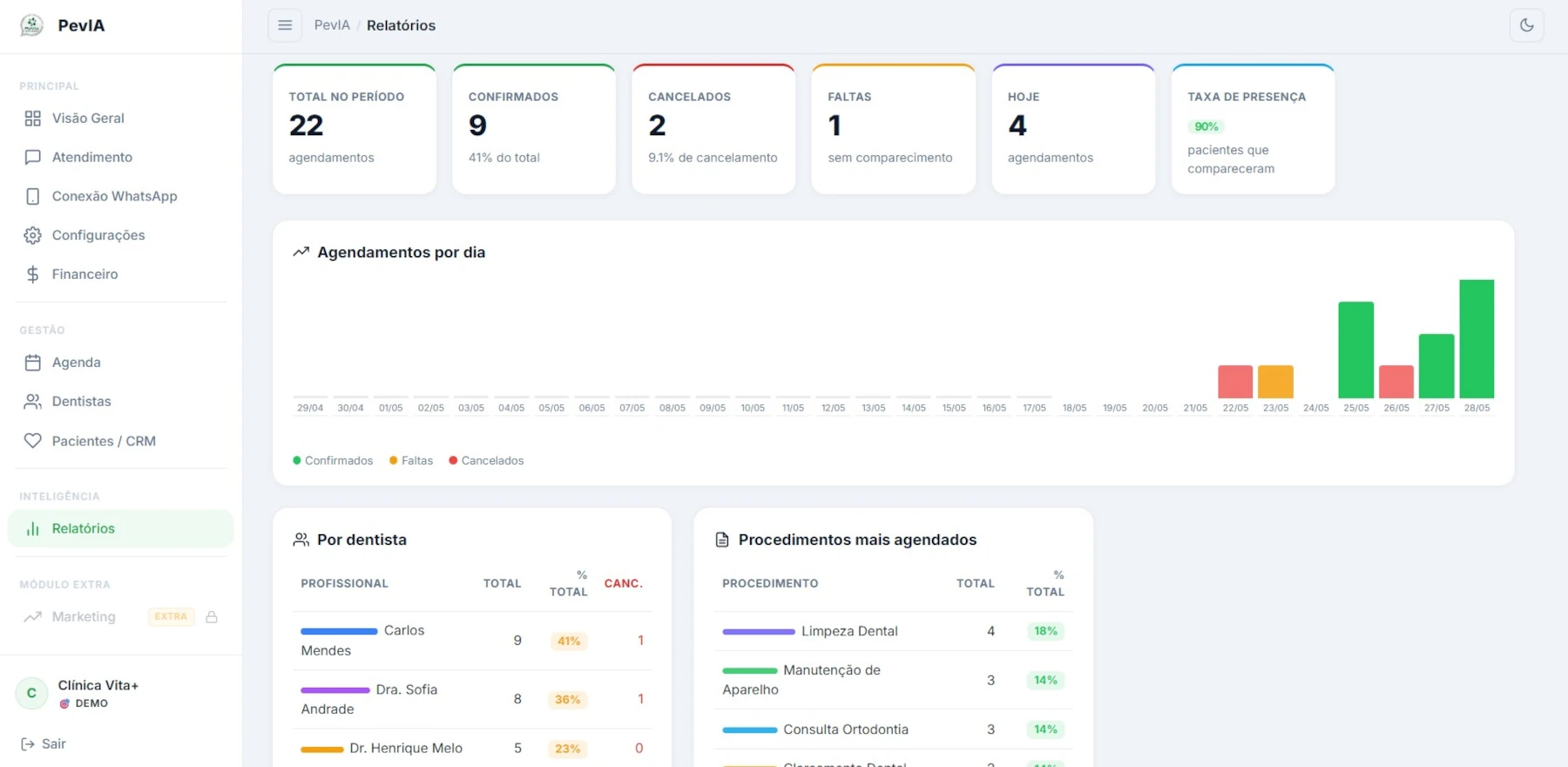Click the Dentistas people icon
Viewport: 1568px width, 767px height.
(33, 402)
